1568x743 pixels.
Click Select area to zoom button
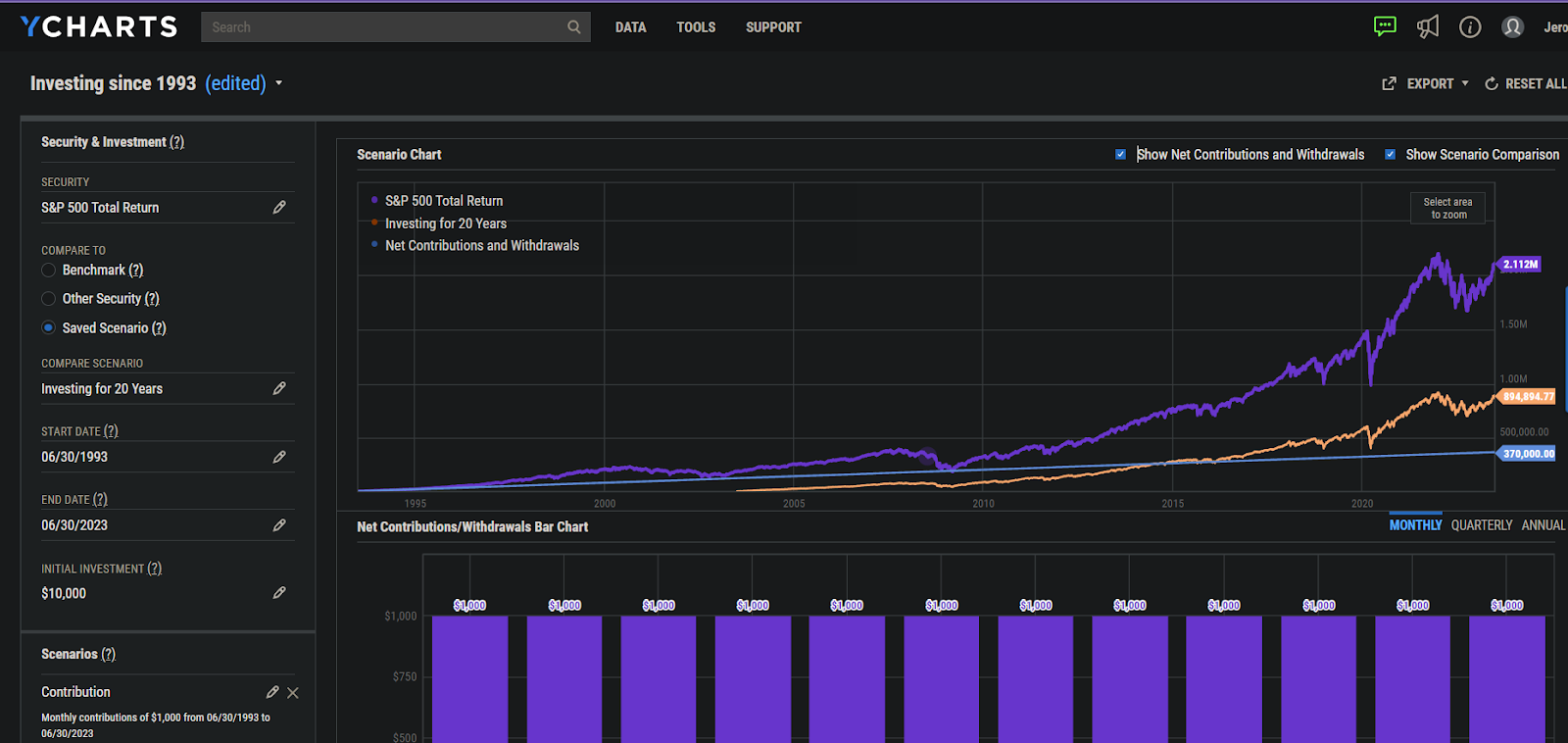(1448, 208)
